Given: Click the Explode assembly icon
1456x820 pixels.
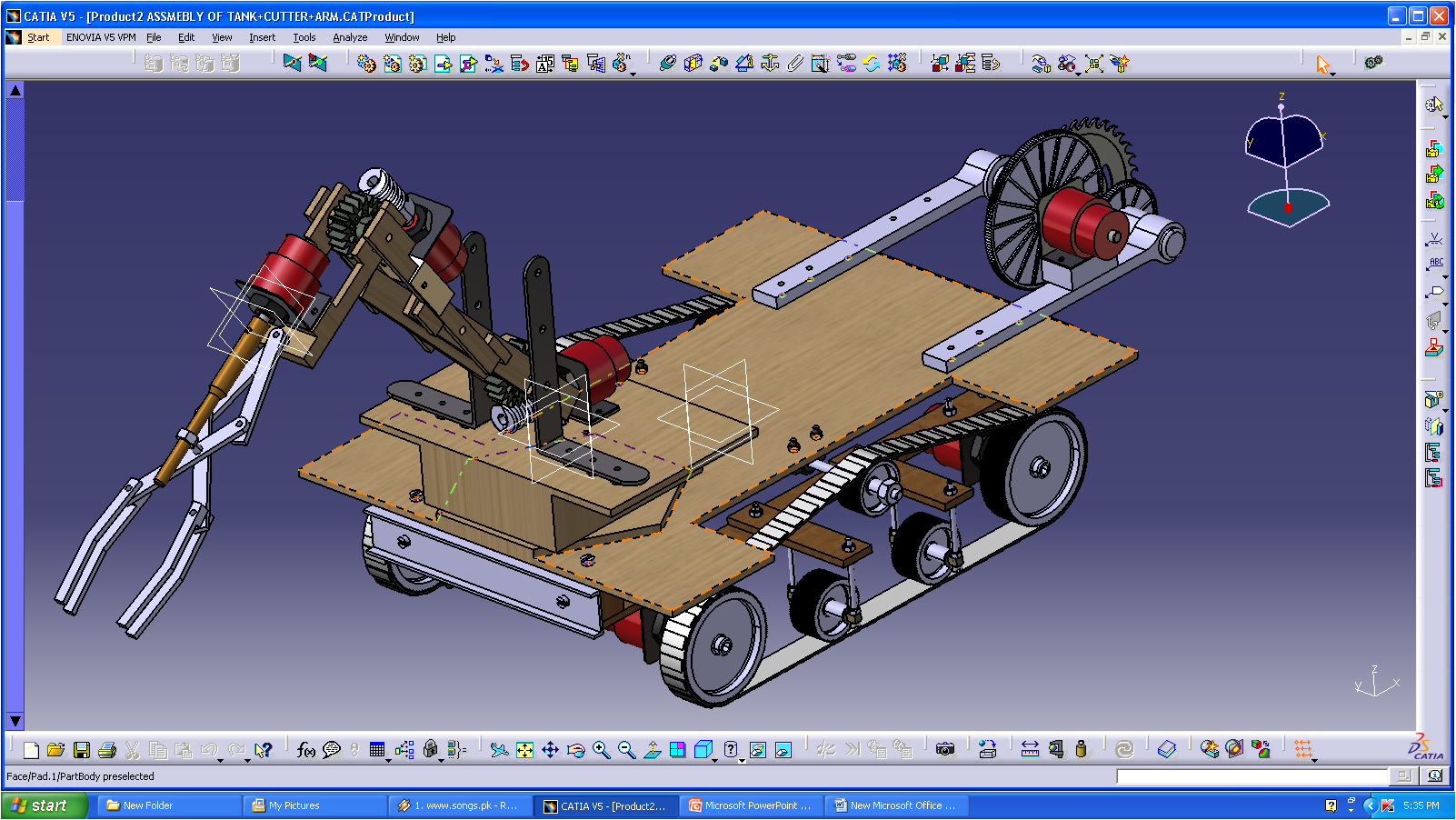Looking at the screenshot, I should coord(1094,63).
